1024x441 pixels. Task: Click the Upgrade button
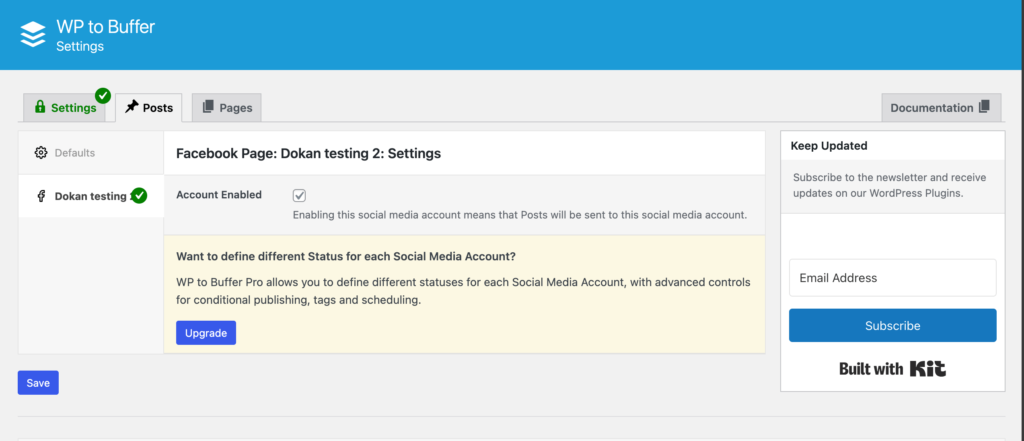point(206,333)
